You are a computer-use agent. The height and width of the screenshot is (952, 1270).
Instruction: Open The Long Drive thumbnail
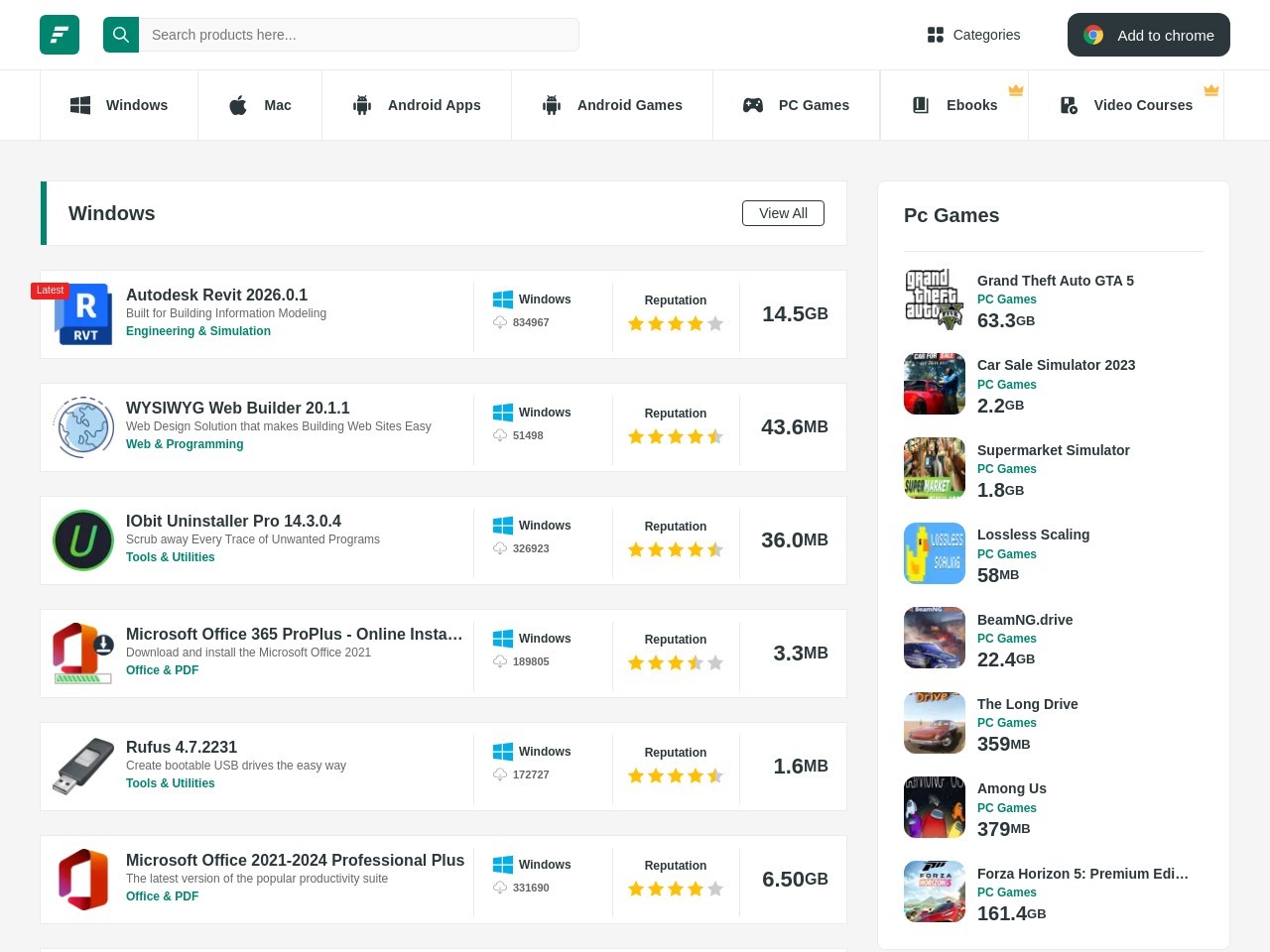point(935,723)
